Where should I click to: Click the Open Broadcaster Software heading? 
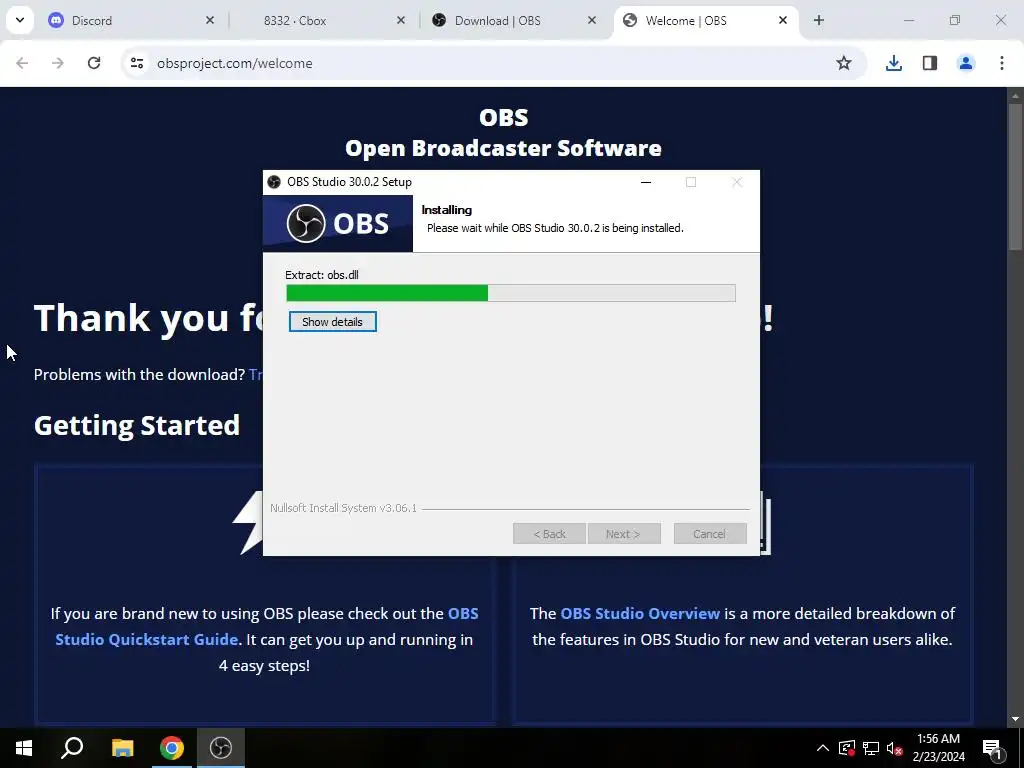click(503, 148)
